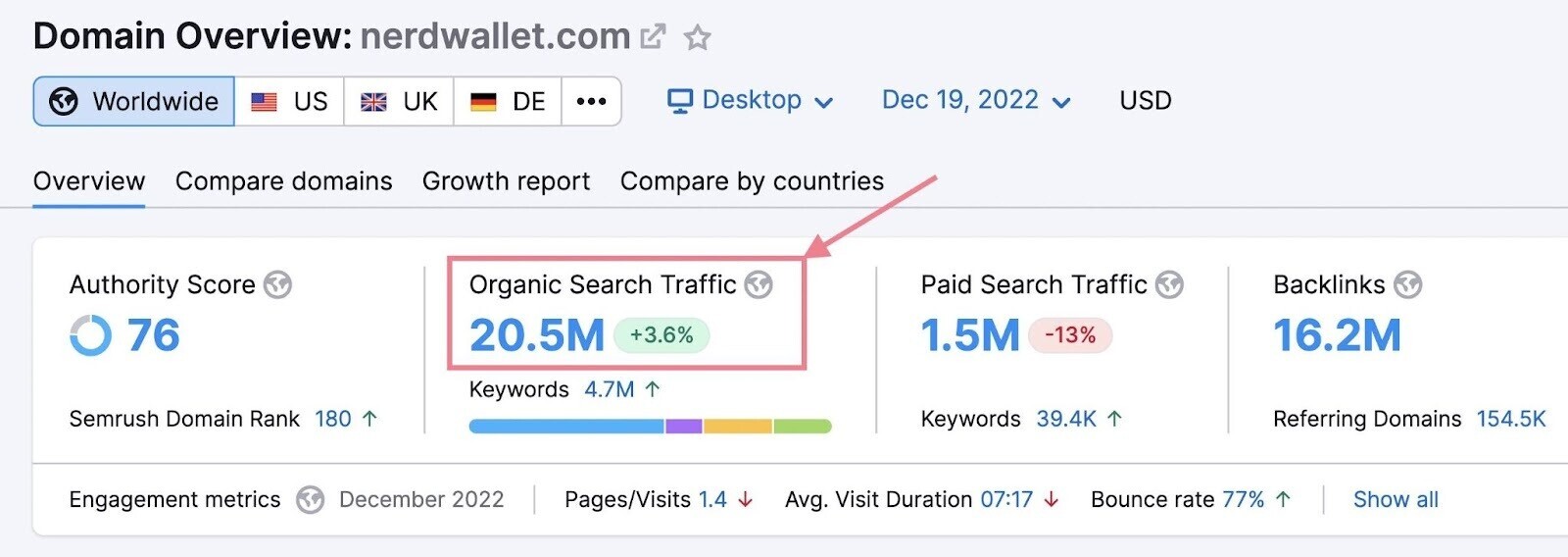Click down arrow next to Pages/Visits
Screen dimensions: 1568x557
745,500
